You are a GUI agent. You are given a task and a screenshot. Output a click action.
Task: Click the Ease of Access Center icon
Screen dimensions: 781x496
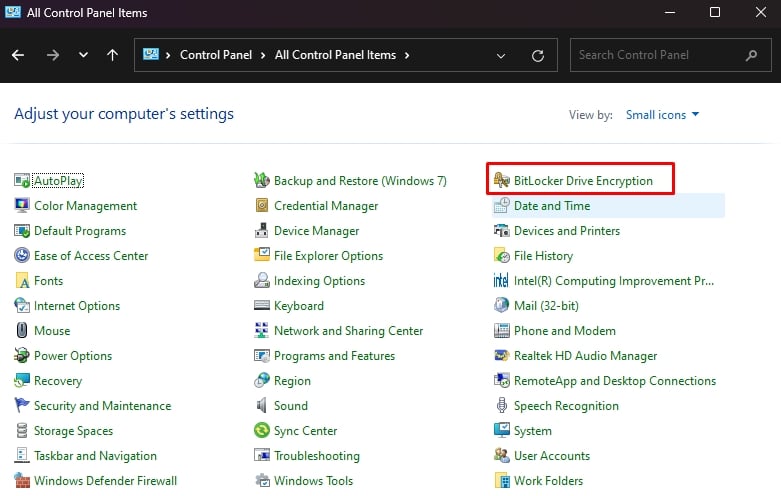22,255
